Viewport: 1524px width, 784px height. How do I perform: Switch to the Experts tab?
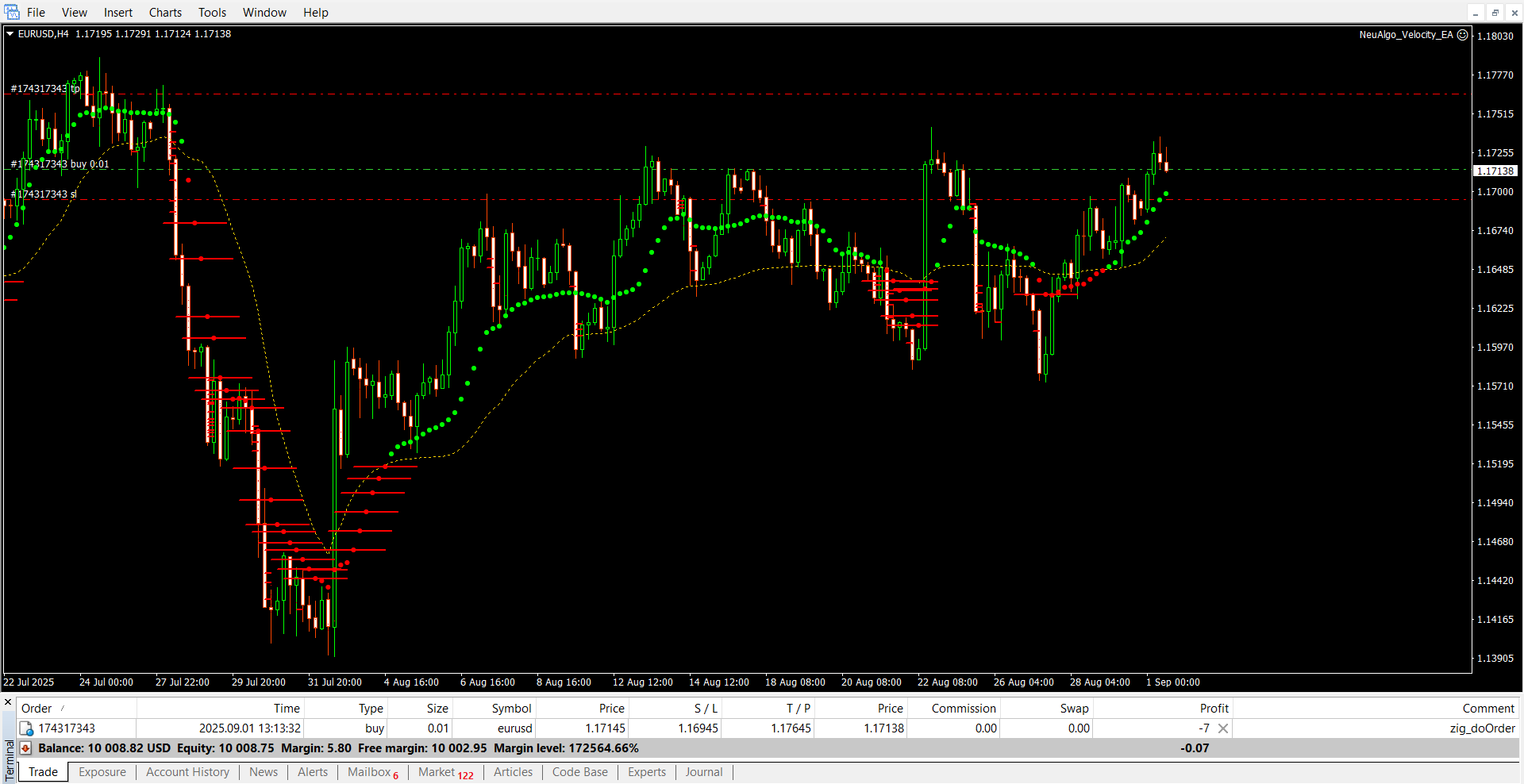[646, 772]
